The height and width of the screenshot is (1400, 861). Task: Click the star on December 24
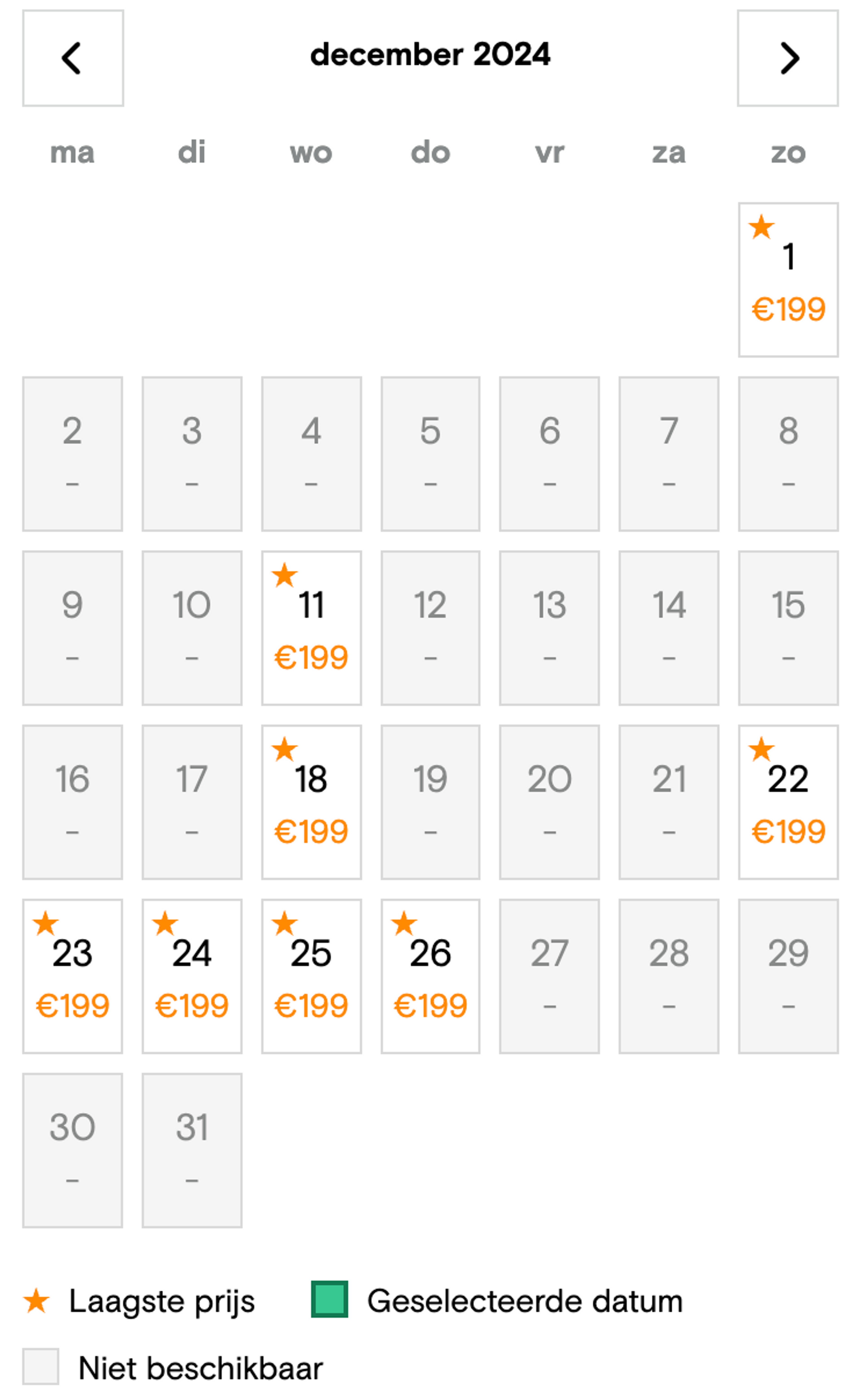(165, 923)
